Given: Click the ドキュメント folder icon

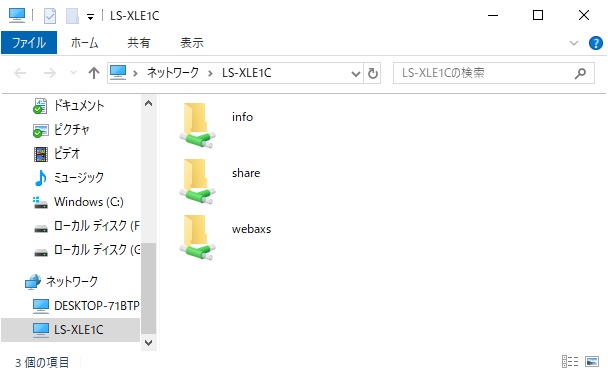Looking at the screenshot, I should pyautogui.click(x=40, y=106).
